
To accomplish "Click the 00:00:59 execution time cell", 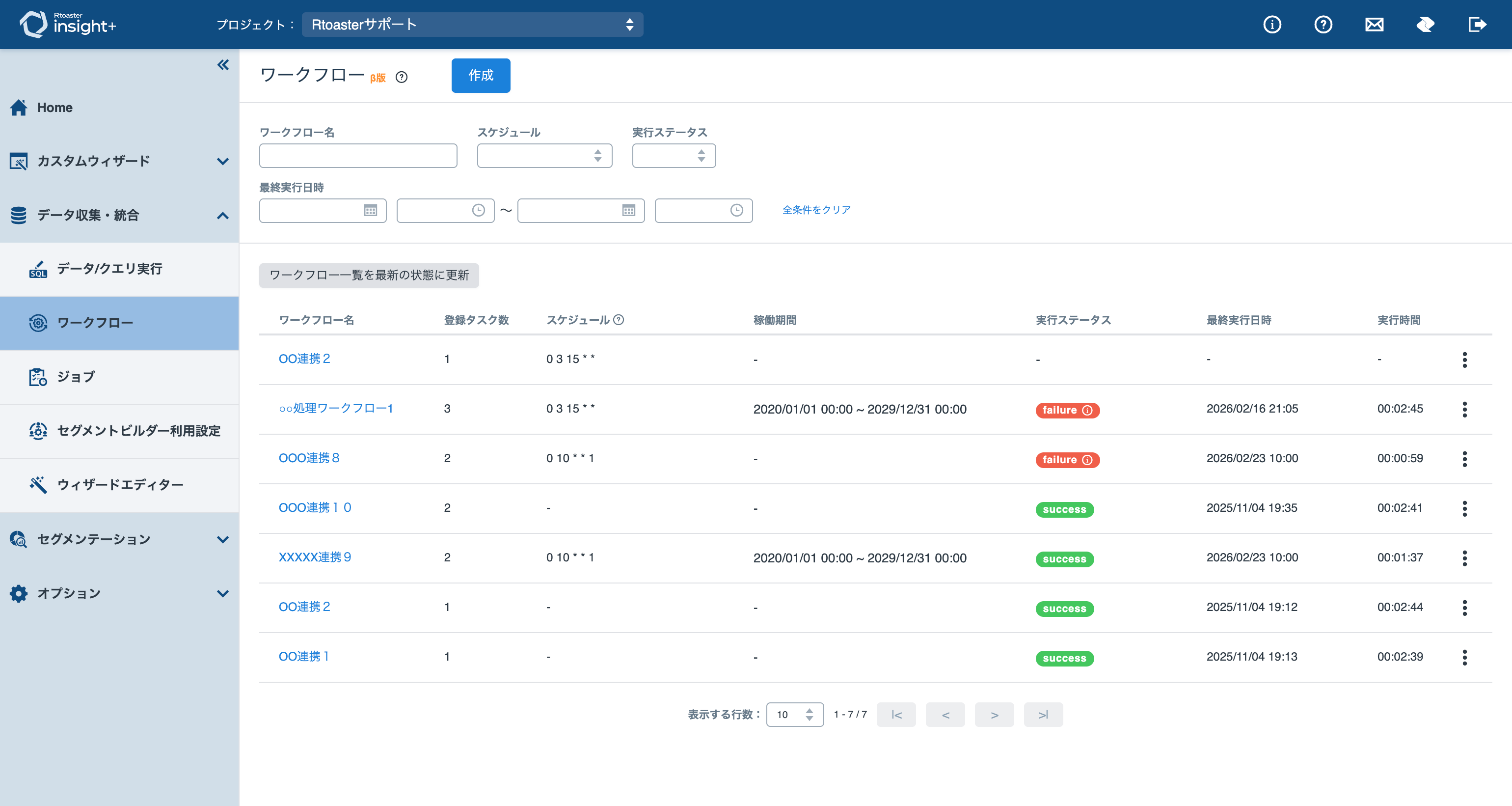I will [x=1400, y=458].
